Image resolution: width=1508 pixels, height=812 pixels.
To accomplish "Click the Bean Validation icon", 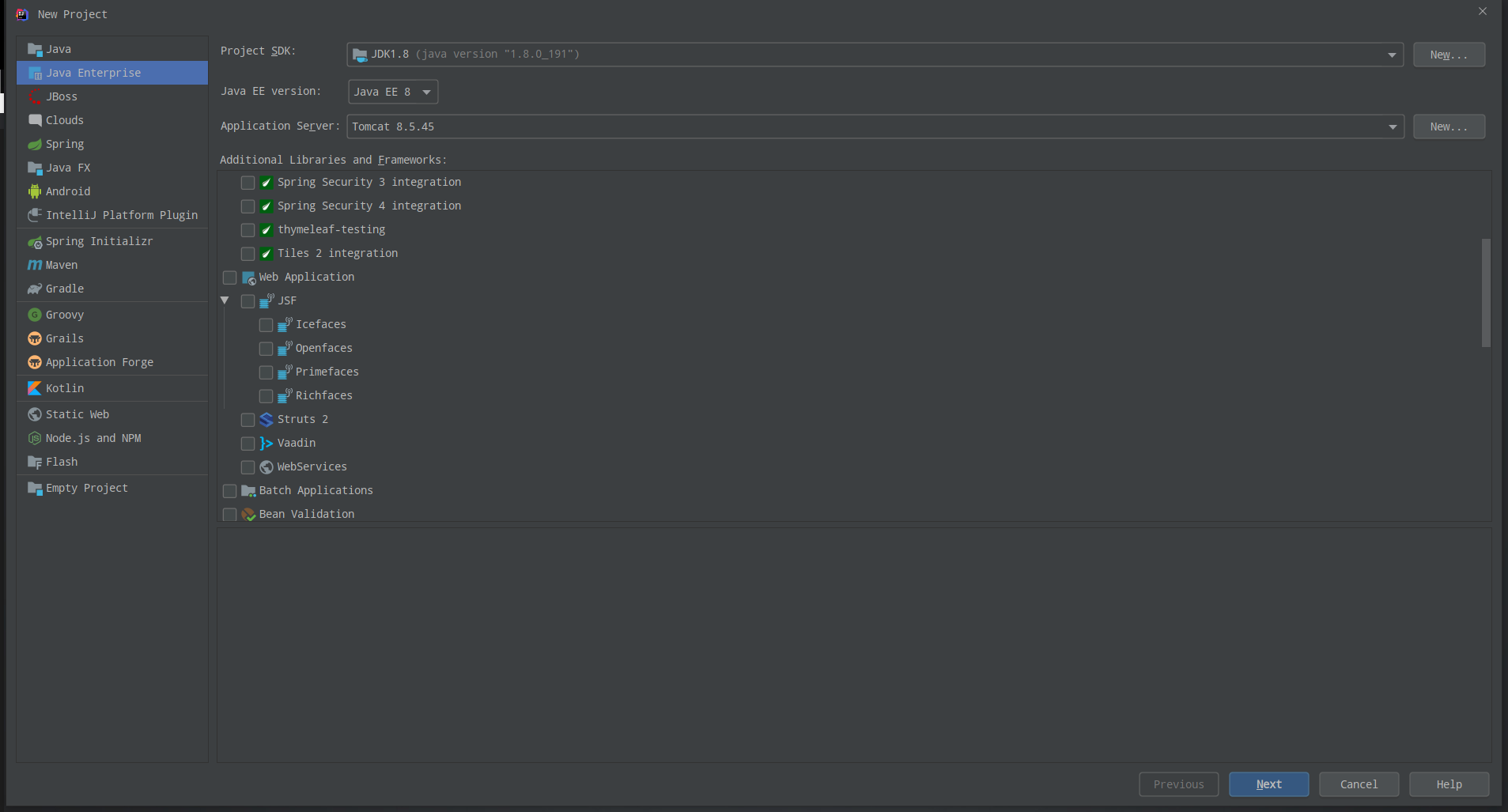I will pos(248,515).
